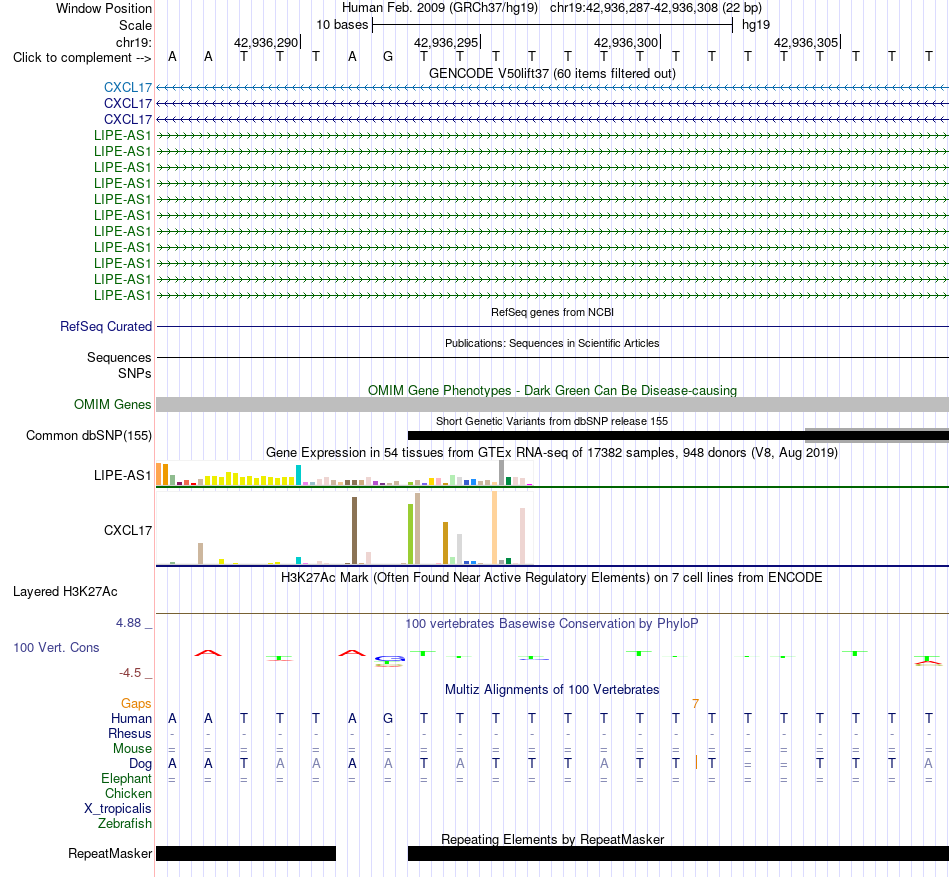The width and height of the screenshot is (950, 877).
Task: Click the Elephant species label
Action: 126,779
